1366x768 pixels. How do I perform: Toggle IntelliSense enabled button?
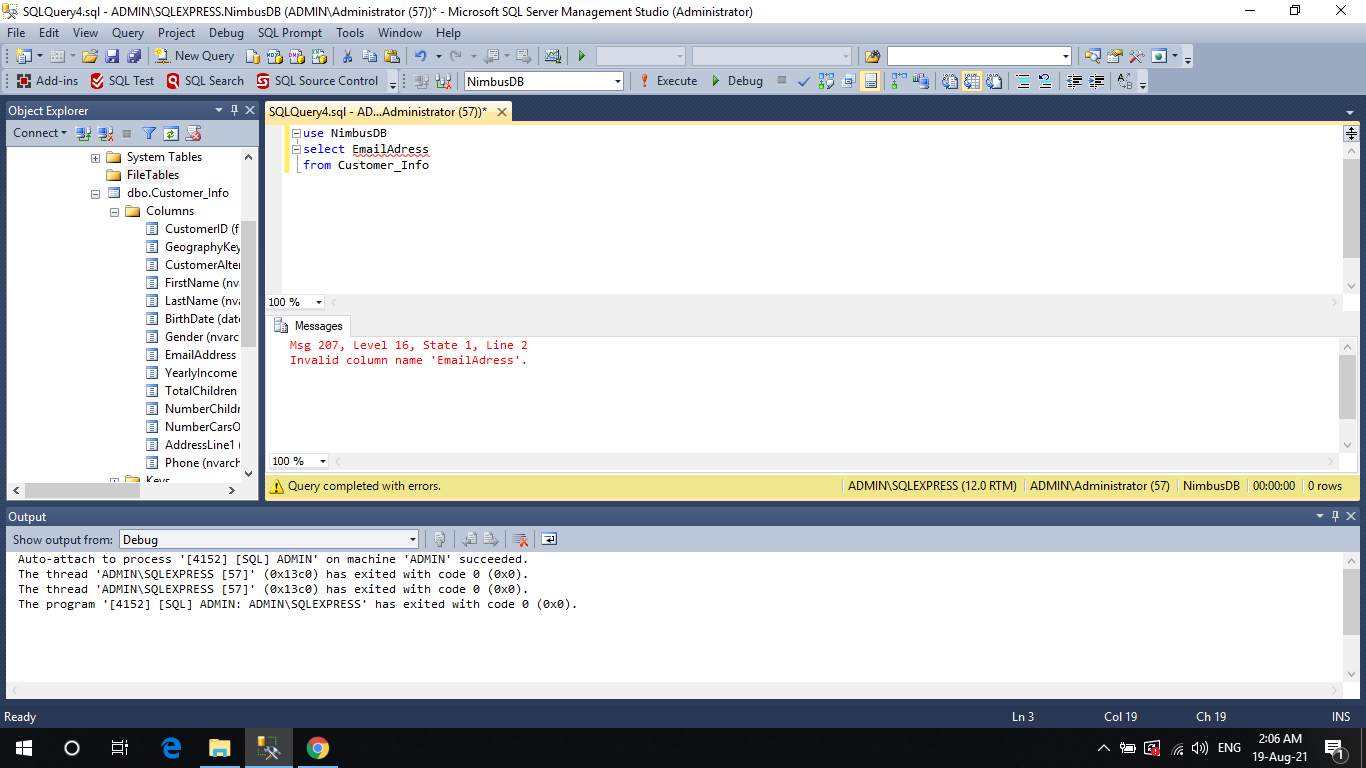point(871,81)
